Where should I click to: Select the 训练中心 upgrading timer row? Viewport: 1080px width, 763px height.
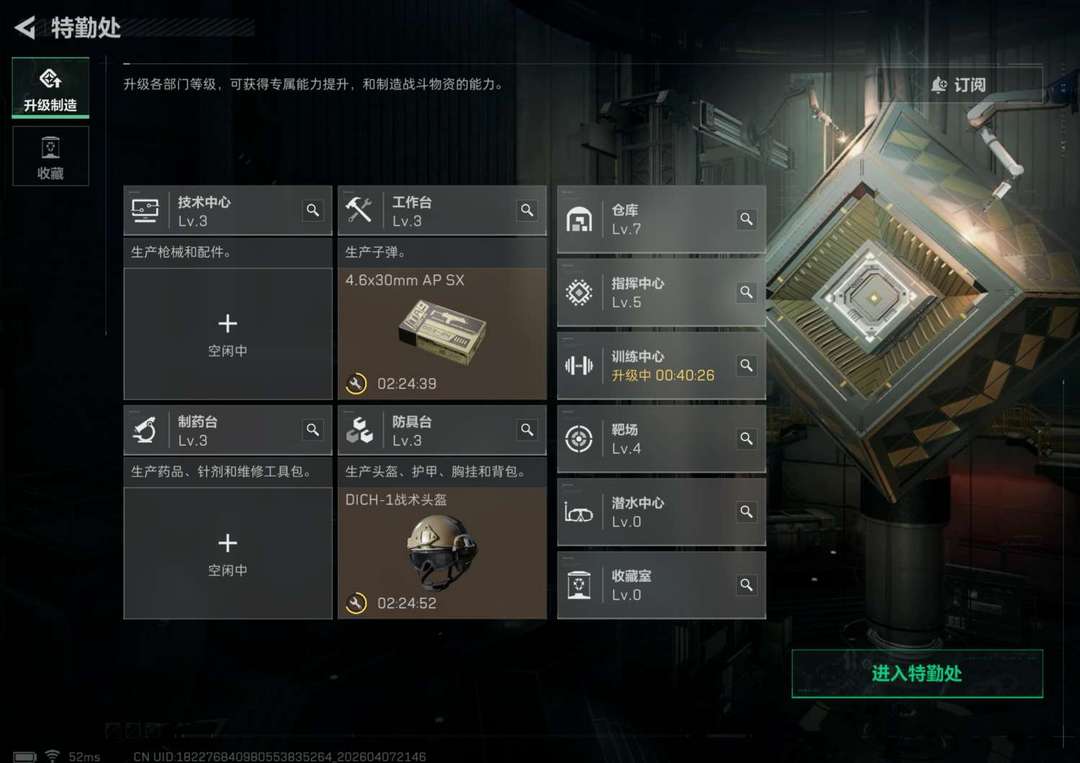[661, 366]
